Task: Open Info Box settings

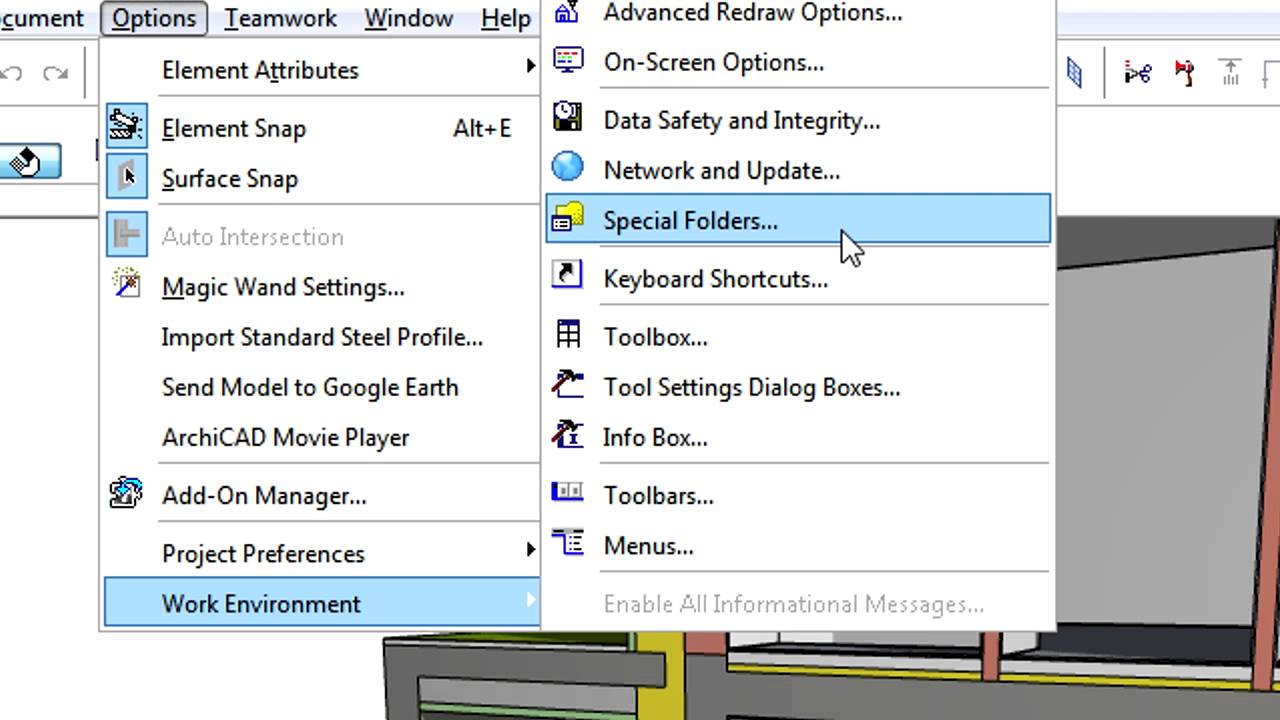Action: pos(655,437)
